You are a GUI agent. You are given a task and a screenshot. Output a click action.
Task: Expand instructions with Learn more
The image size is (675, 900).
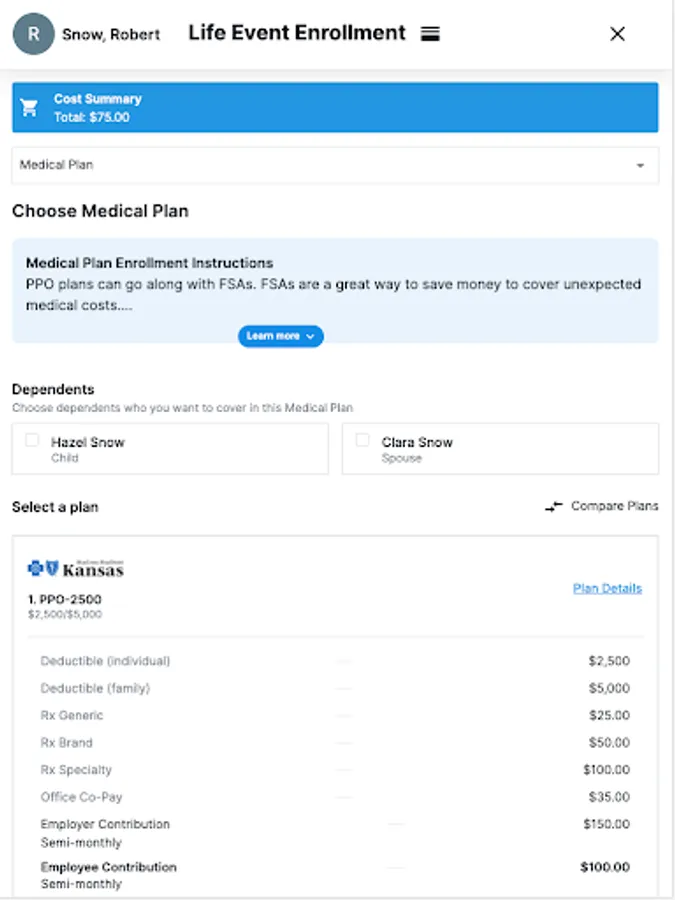click(280, 336)
